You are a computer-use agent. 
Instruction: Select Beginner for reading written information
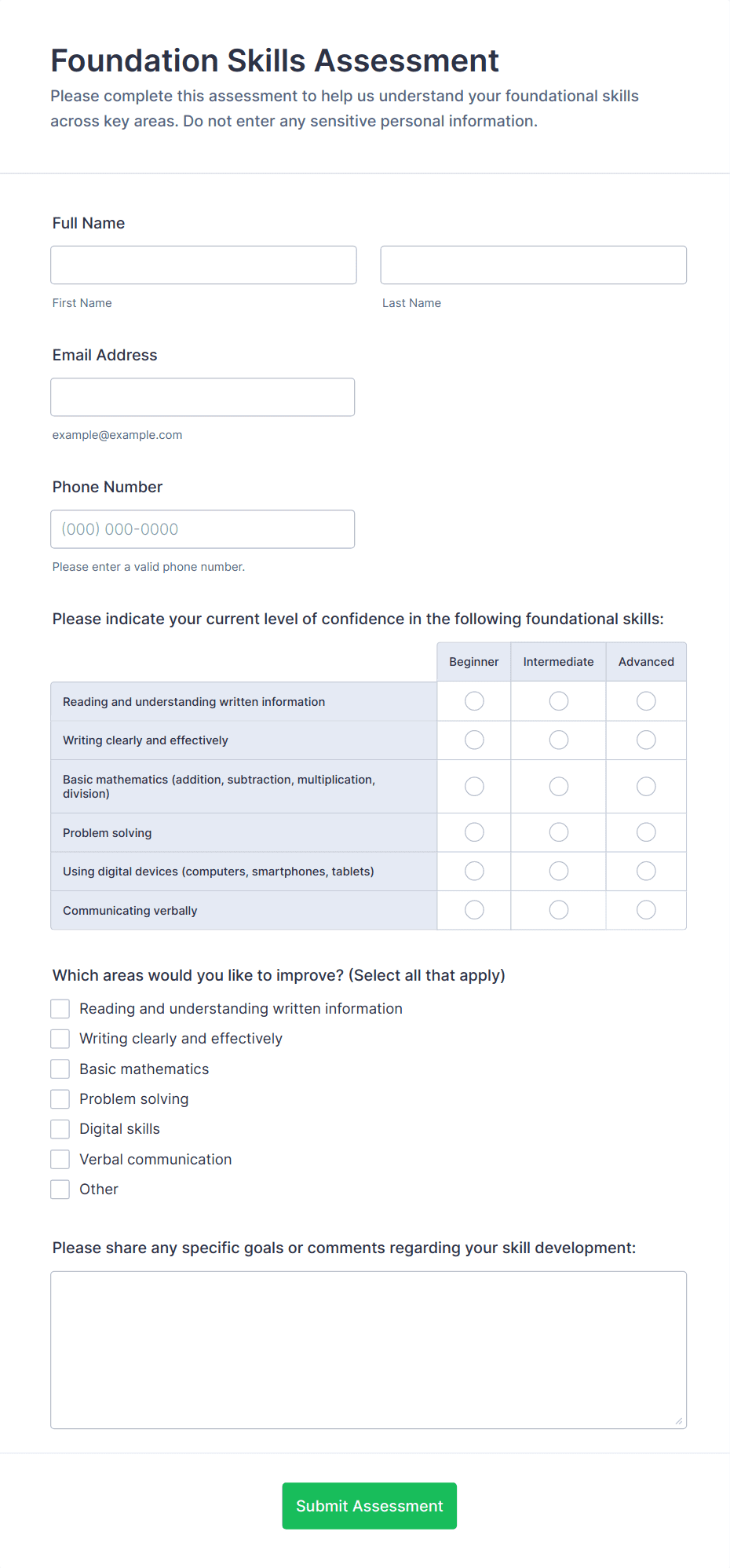coord(473,700)
